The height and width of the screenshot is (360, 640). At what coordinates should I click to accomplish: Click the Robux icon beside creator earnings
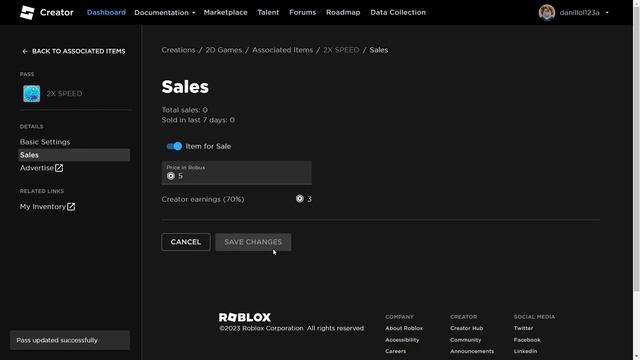(x=300, y=199)
